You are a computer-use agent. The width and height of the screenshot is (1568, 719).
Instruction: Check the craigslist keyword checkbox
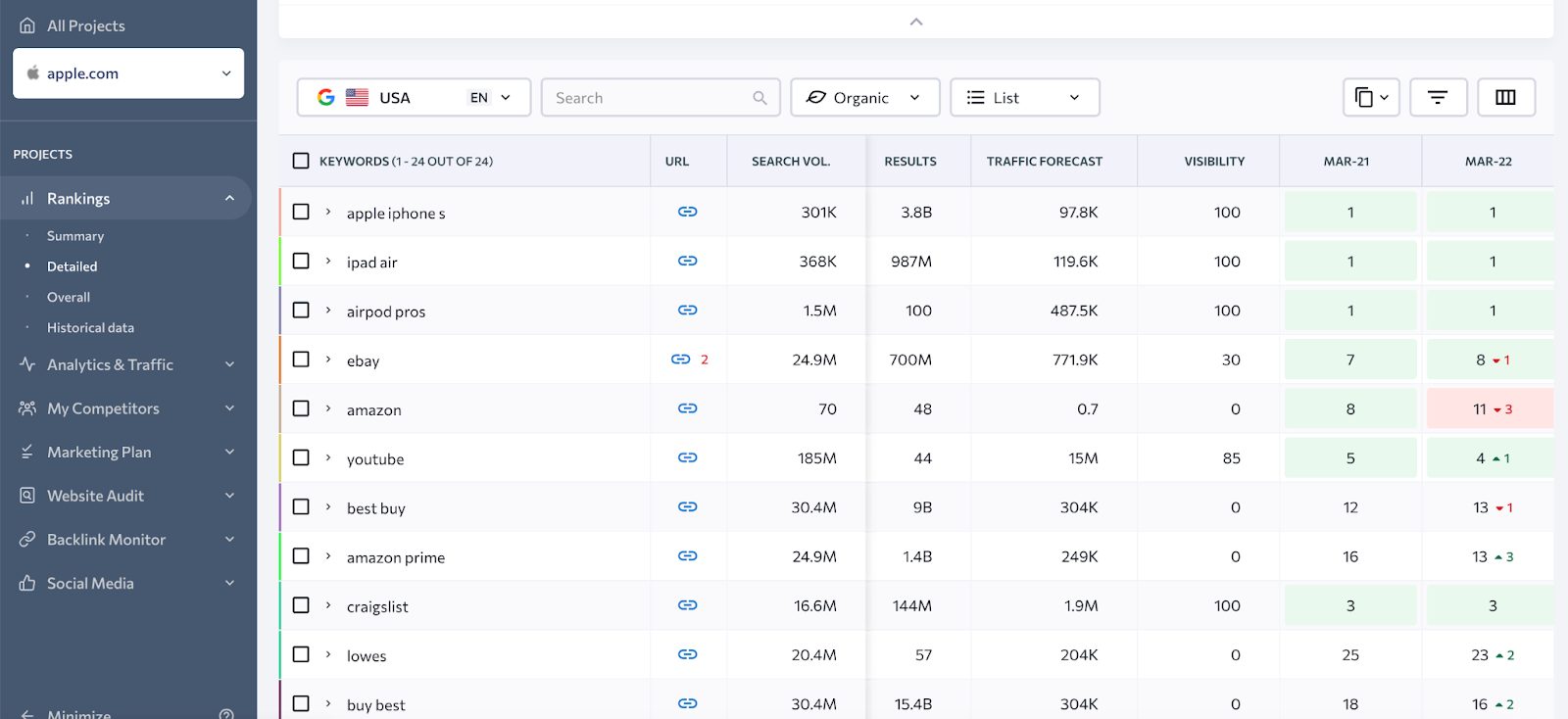301,605
